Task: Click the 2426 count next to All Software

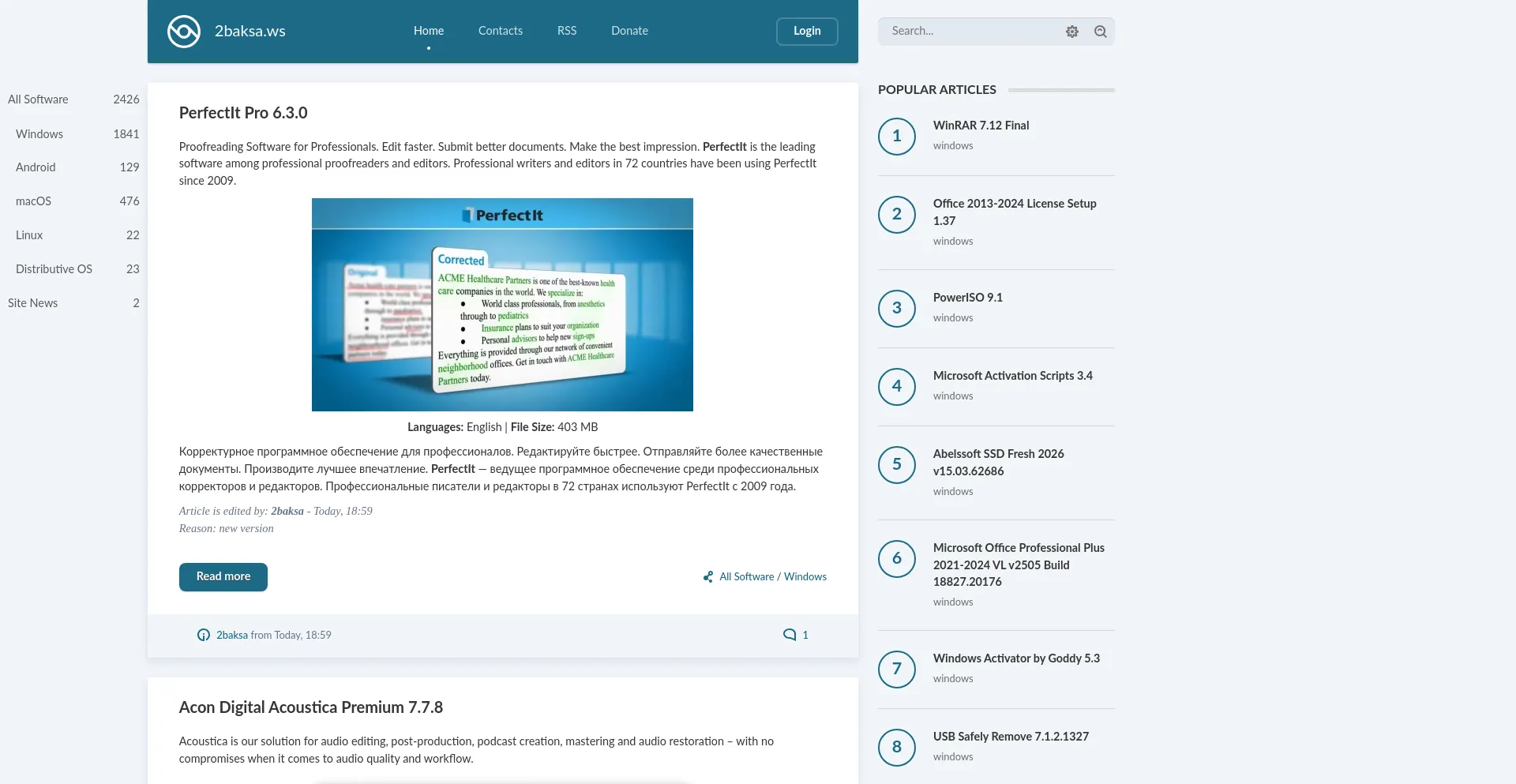Action: point(126,99)
